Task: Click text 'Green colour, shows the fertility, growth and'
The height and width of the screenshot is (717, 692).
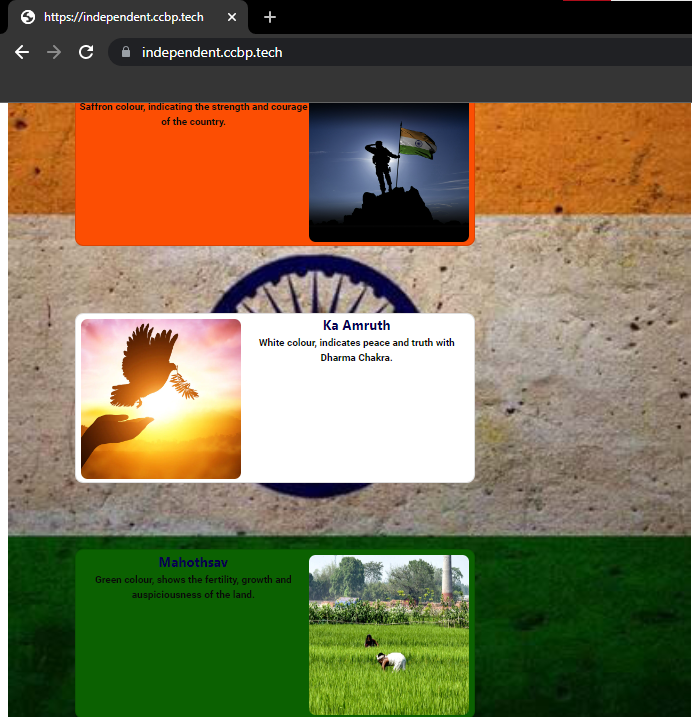Action: click(x=193, y=579)
